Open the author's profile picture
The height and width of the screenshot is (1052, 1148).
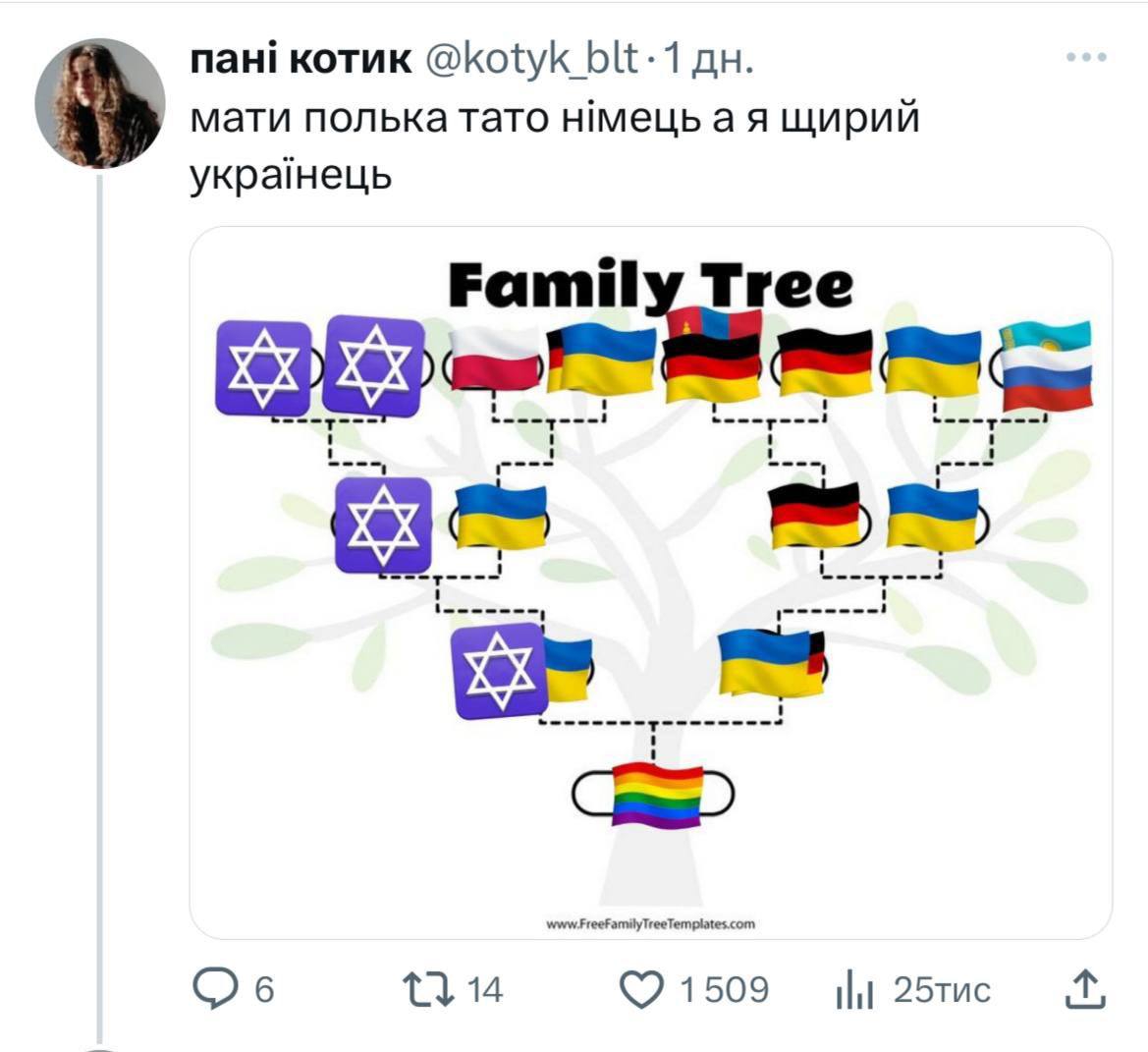[99, 104]
